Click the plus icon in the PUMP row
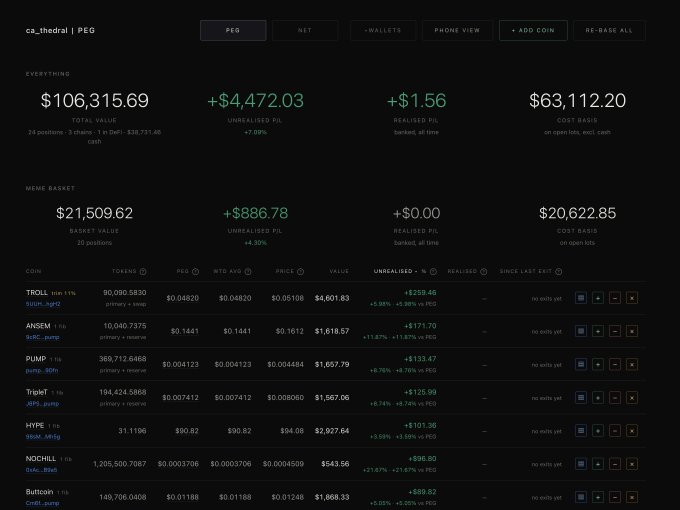This screenshot has width=680, height=510. point(598,364)
